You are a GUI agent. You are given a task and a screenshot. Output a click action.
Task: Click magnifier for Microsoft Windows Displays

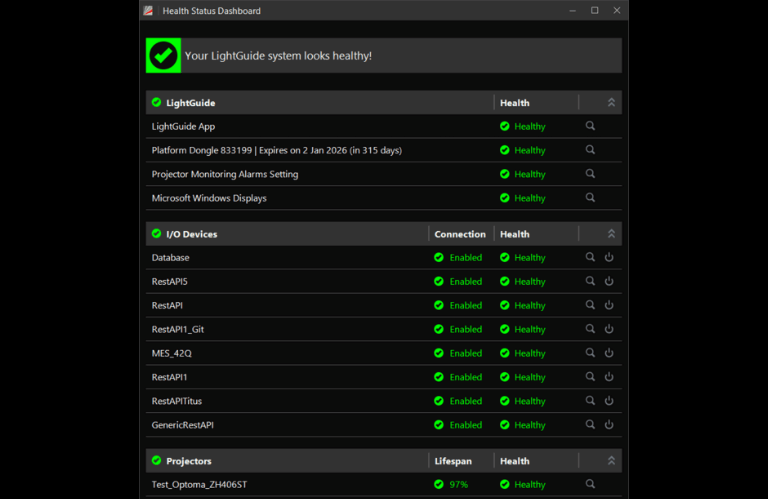(x=590, y=198)
